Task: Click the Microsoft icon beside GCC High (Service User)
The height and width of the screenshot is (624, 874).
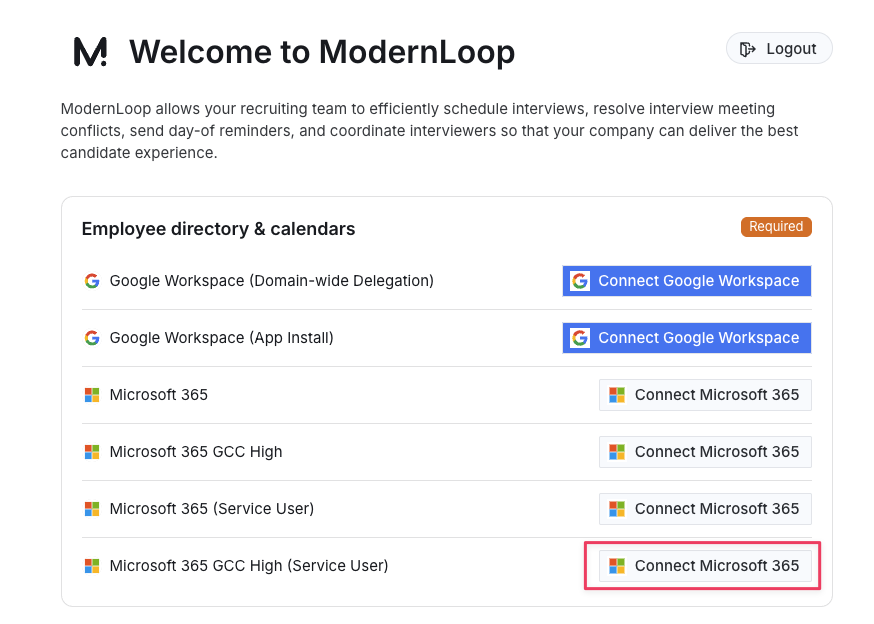Action: point(92,565)
